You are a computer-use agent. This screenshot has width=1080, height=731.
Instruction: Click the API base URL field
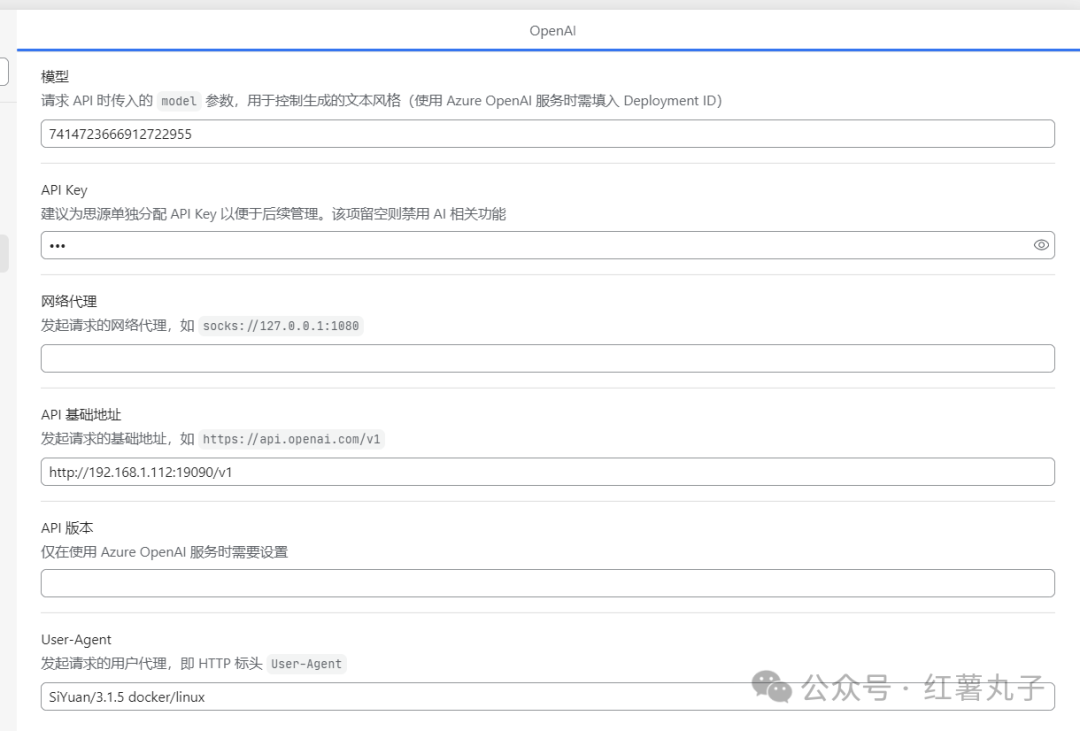[548, 472]
